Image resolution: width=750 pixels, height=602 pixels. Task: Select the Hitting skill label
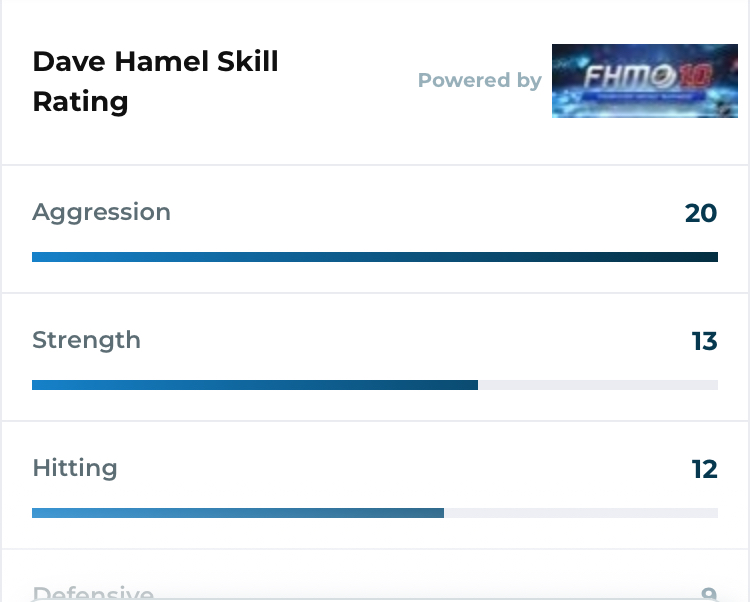pos(75,468)
